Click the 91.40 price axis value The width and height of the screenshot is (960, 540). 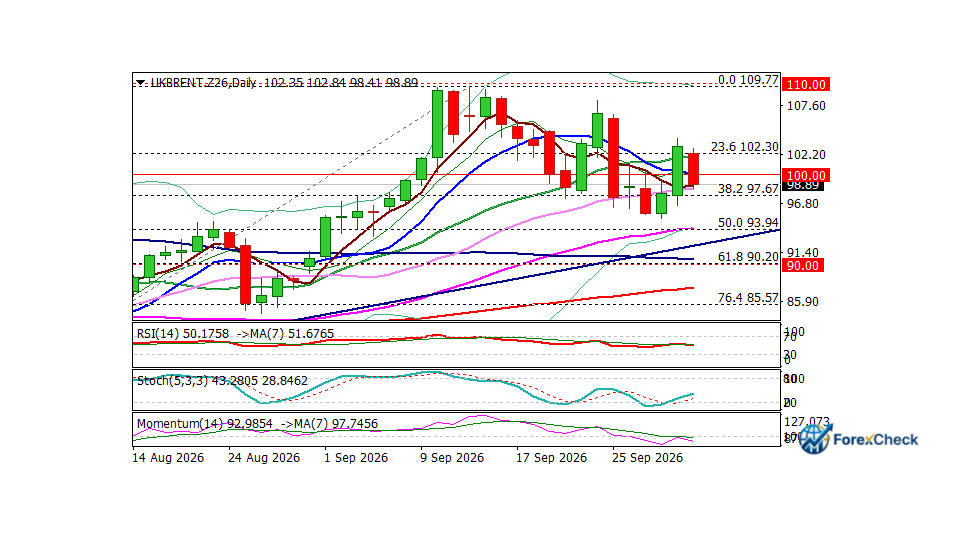(803, 253)
